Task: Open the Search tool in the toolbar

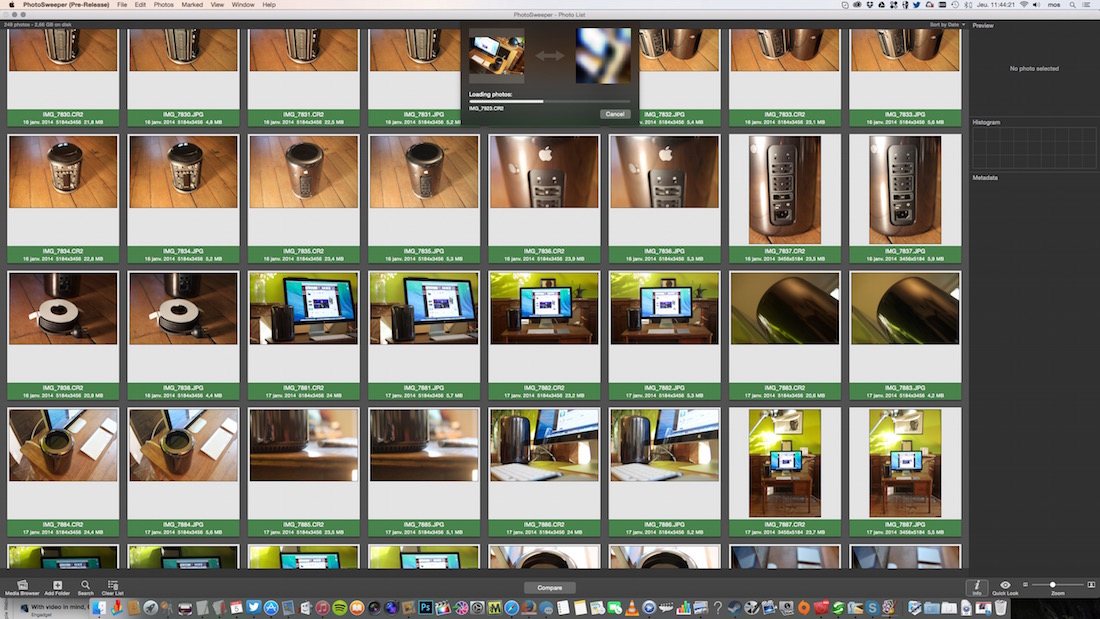Action: point(85,588)
